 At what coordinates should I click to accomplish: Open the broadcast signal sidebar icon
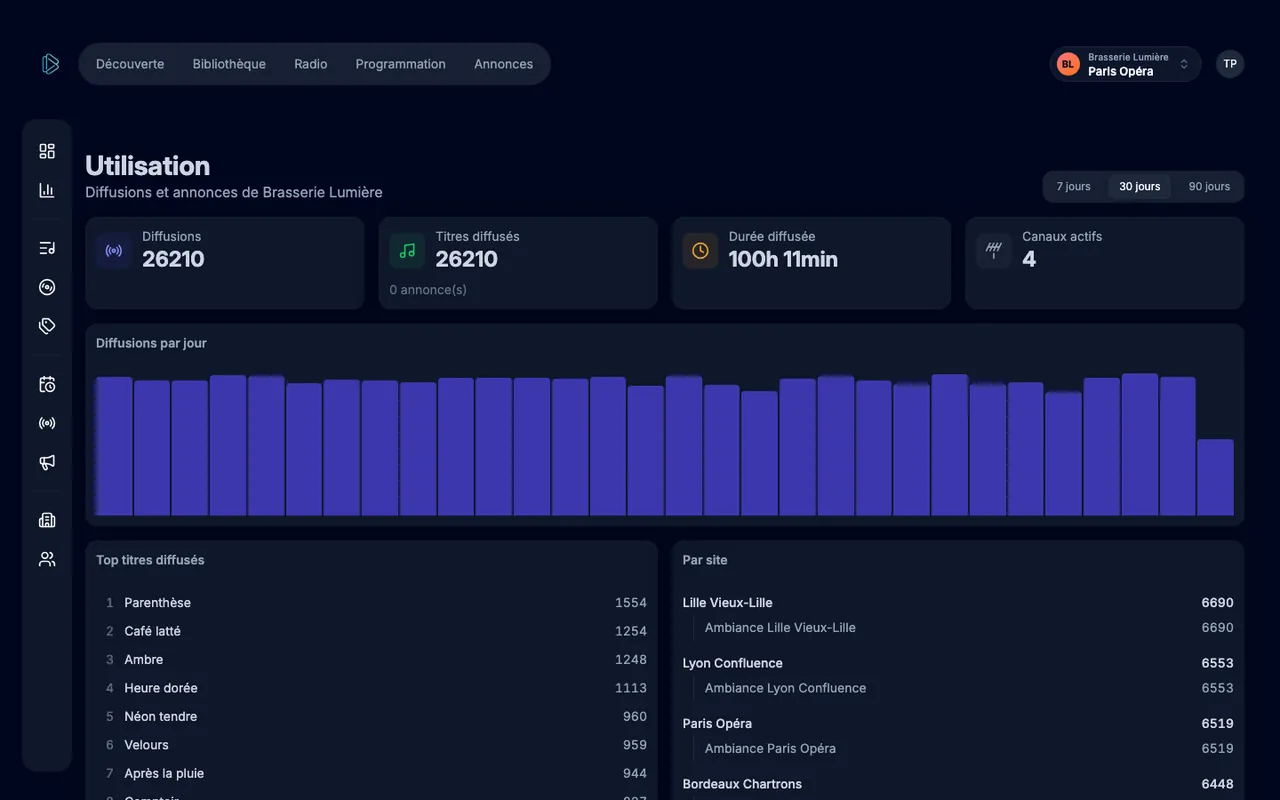47,423
